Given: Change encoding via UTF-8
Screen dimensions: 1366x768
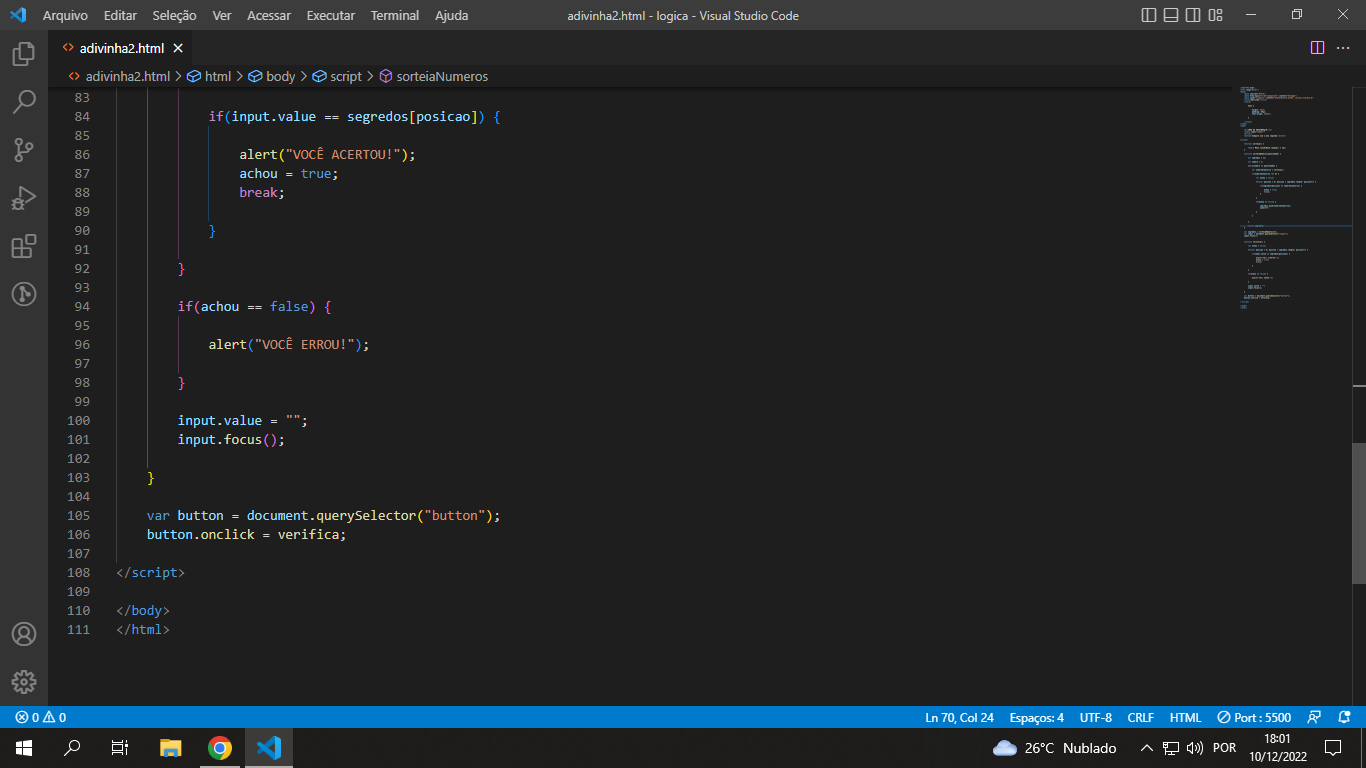Looking at the screenshot, I should tap(1095, 718).
